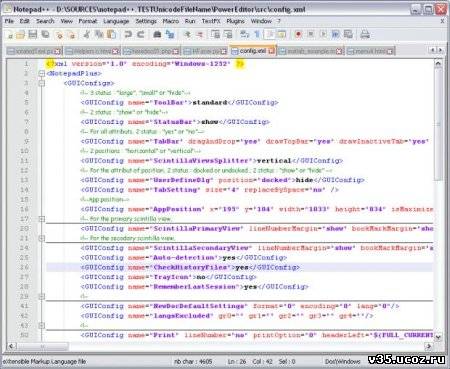Toggle synchronized horizontal scrolling icon

click(228, 34)
